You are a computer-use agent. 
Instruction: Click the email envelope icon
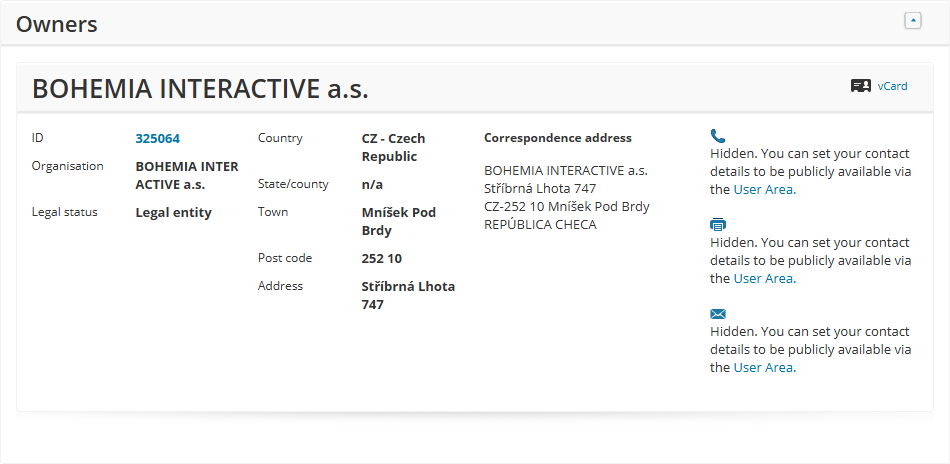pyautogui.click(x=718, y=314)
